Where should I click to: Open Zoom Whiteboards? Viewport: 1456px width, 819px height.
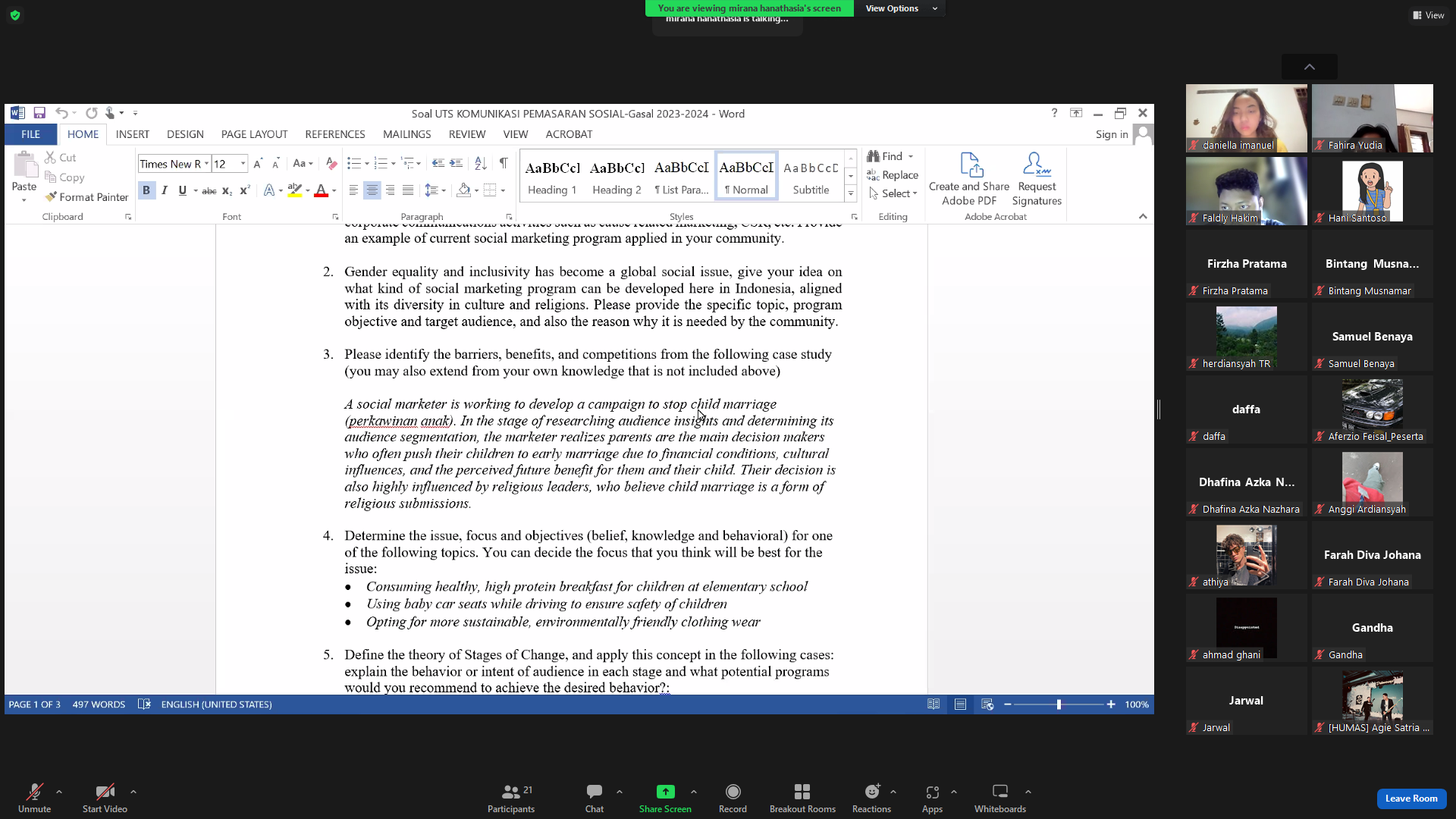pyautogui.click(x=1000, y=799)
